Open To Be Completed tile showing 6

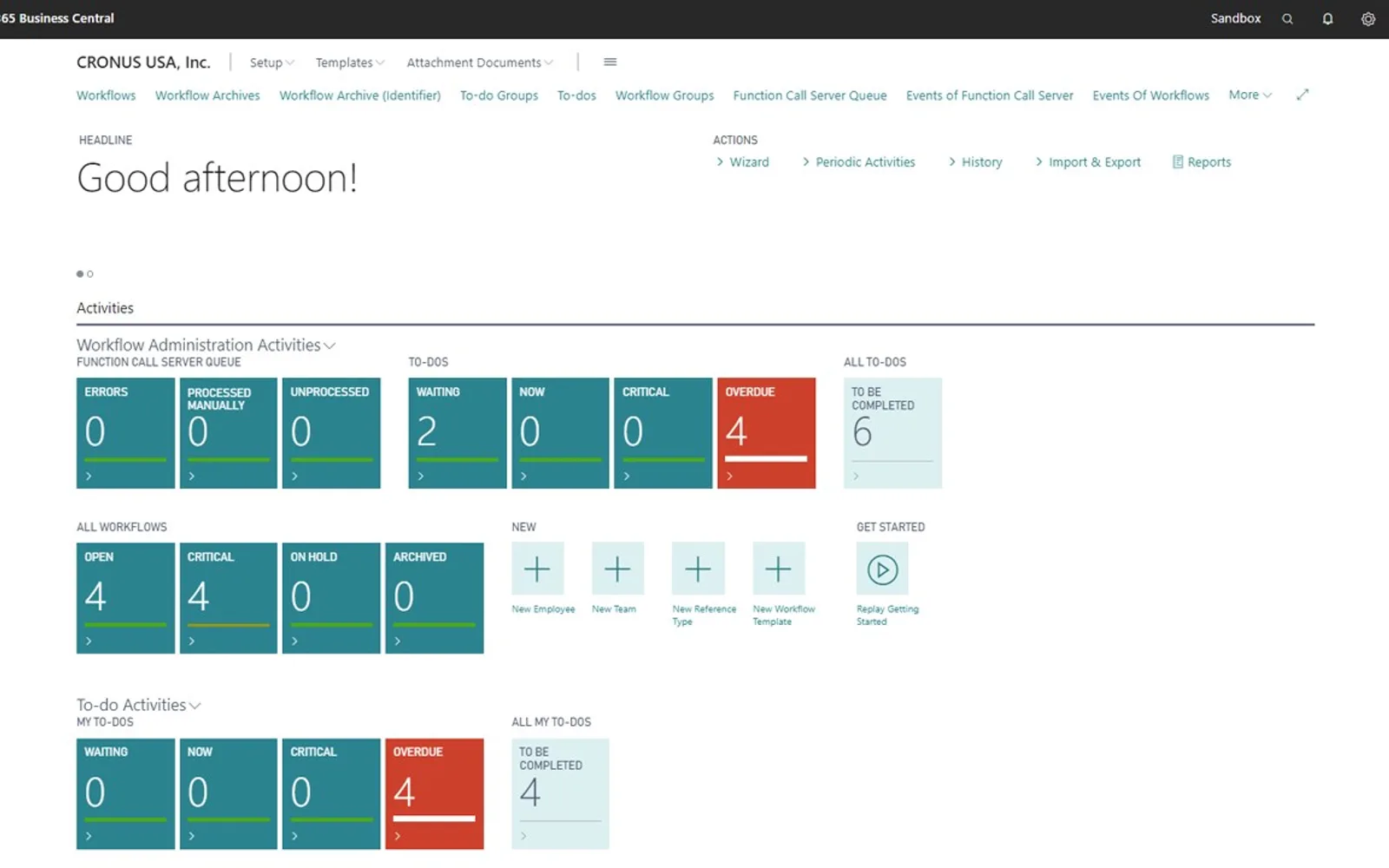coord(892,433)
